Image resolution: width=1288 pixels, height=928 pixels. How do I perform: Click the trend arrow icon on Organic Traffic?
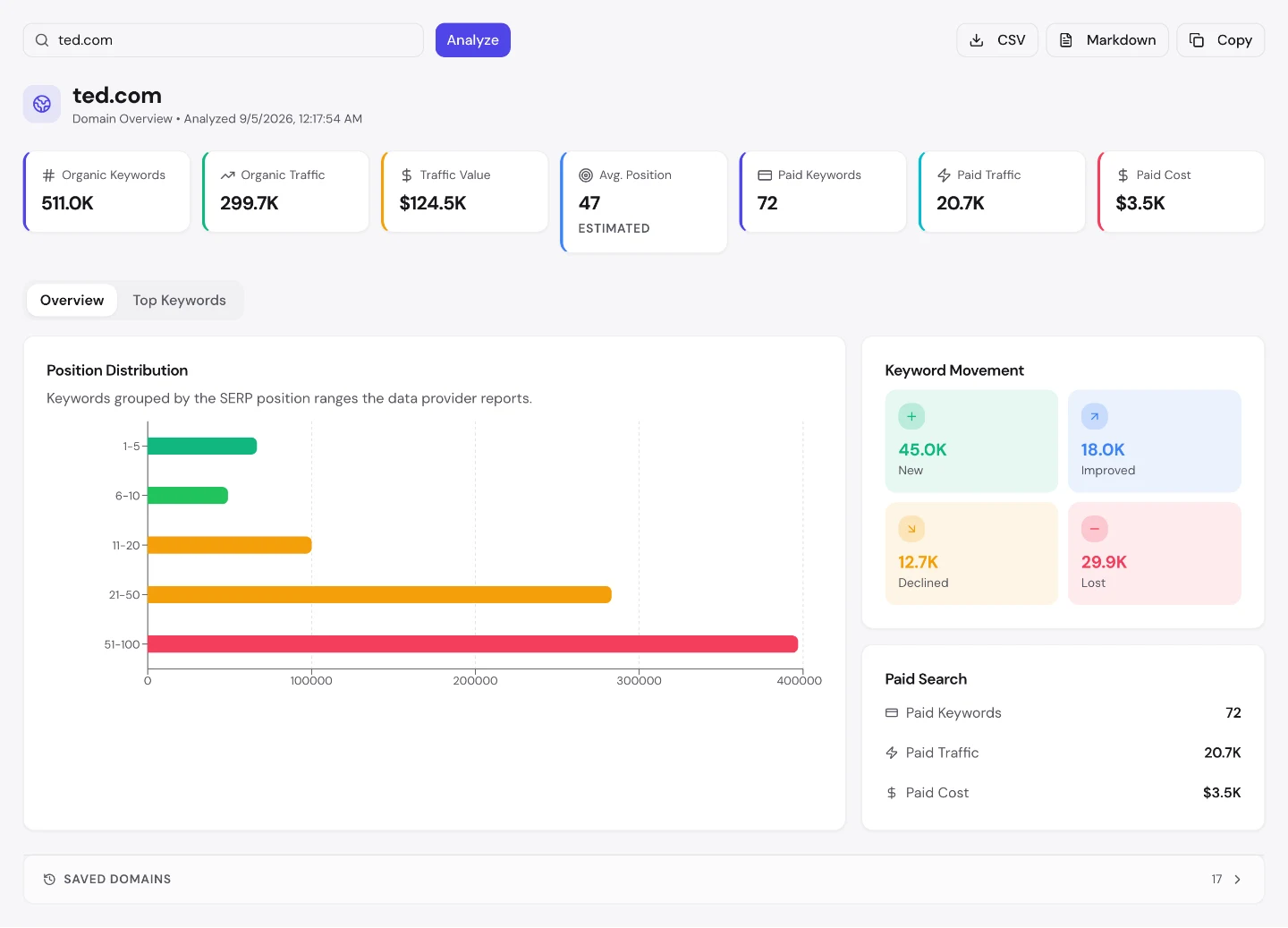click(x=228, y=175)
